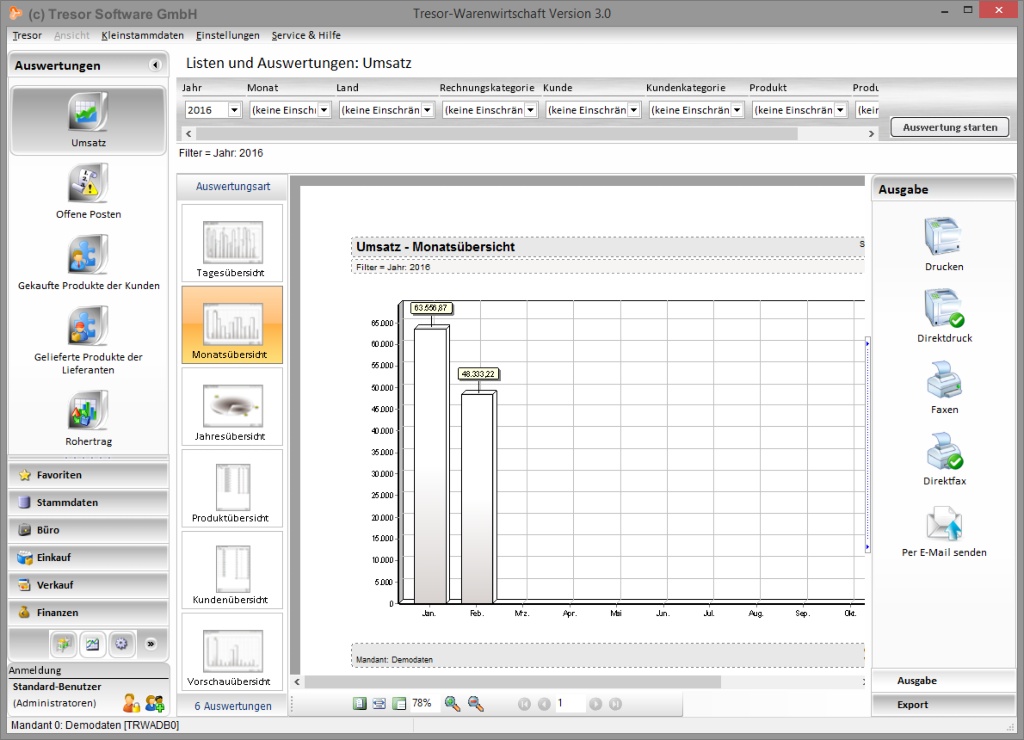Screen dimensions: 1024x740
Task: Select the Jahresübersicht report type thumbnail
Action: [232, 406]
